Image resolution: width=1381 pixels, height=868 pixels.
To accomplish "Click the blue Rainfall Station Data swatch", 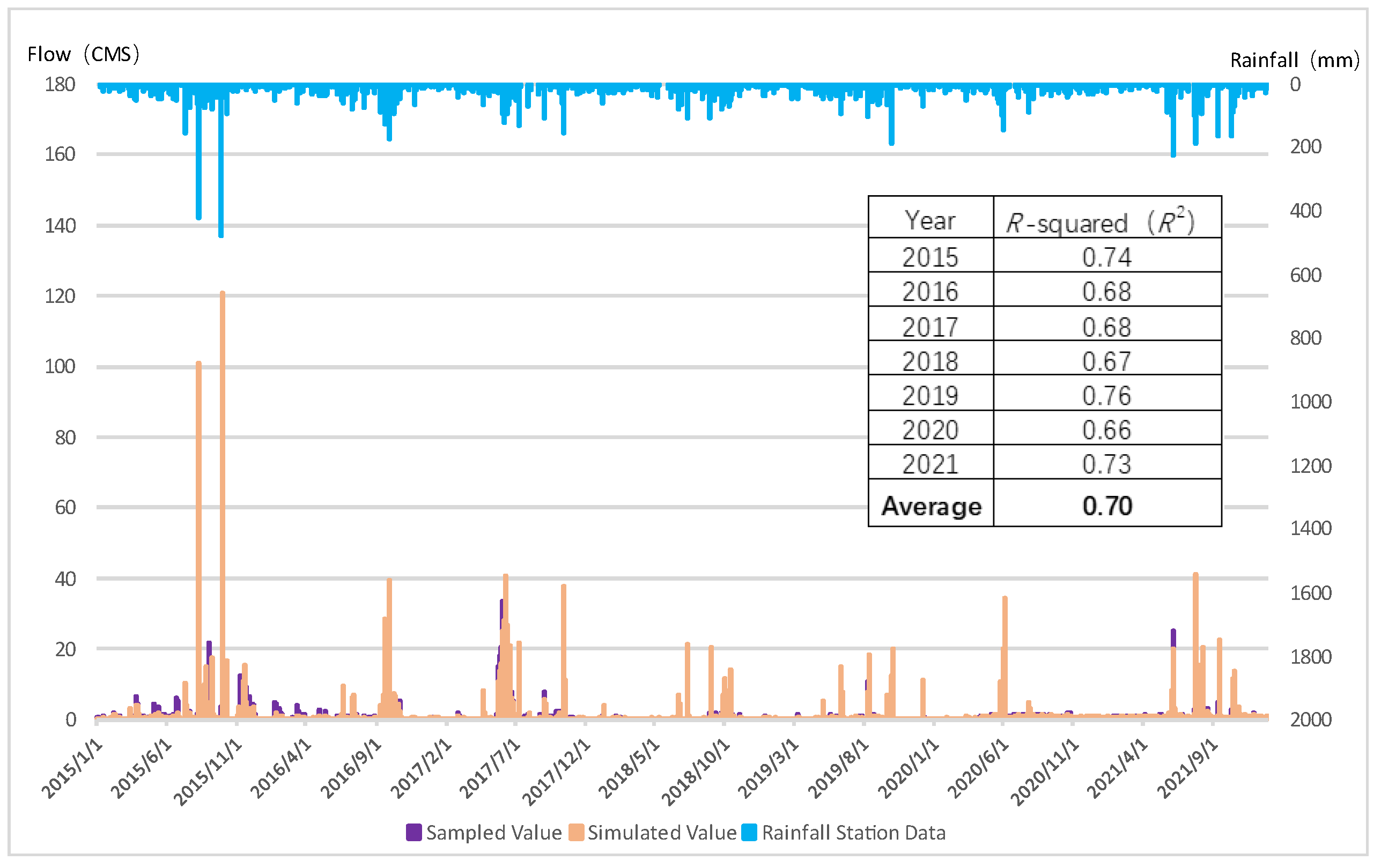I will pos(749,832).
